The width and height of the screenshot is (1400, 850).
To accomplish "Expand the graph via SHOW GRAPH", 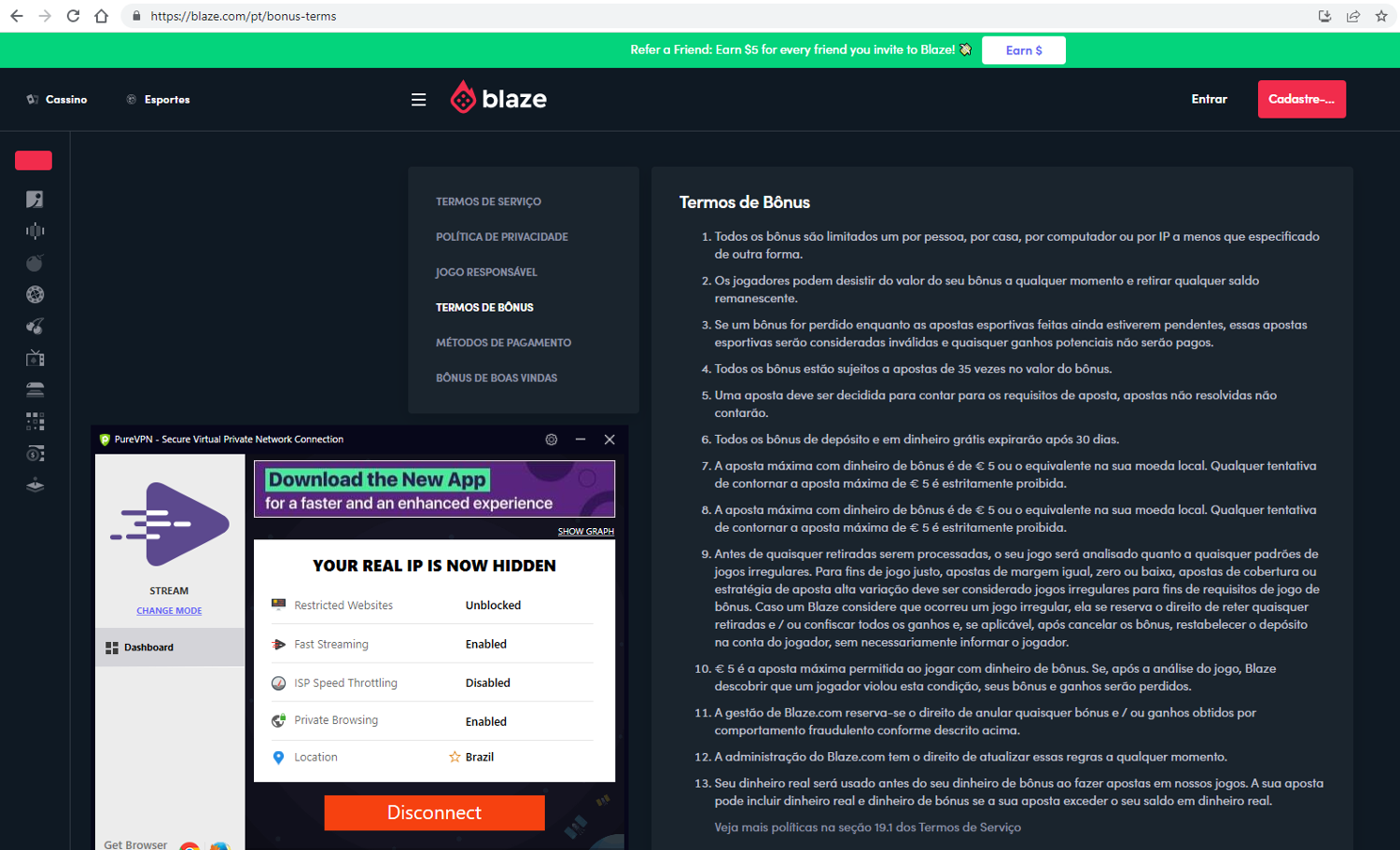I will coord(585,532).
